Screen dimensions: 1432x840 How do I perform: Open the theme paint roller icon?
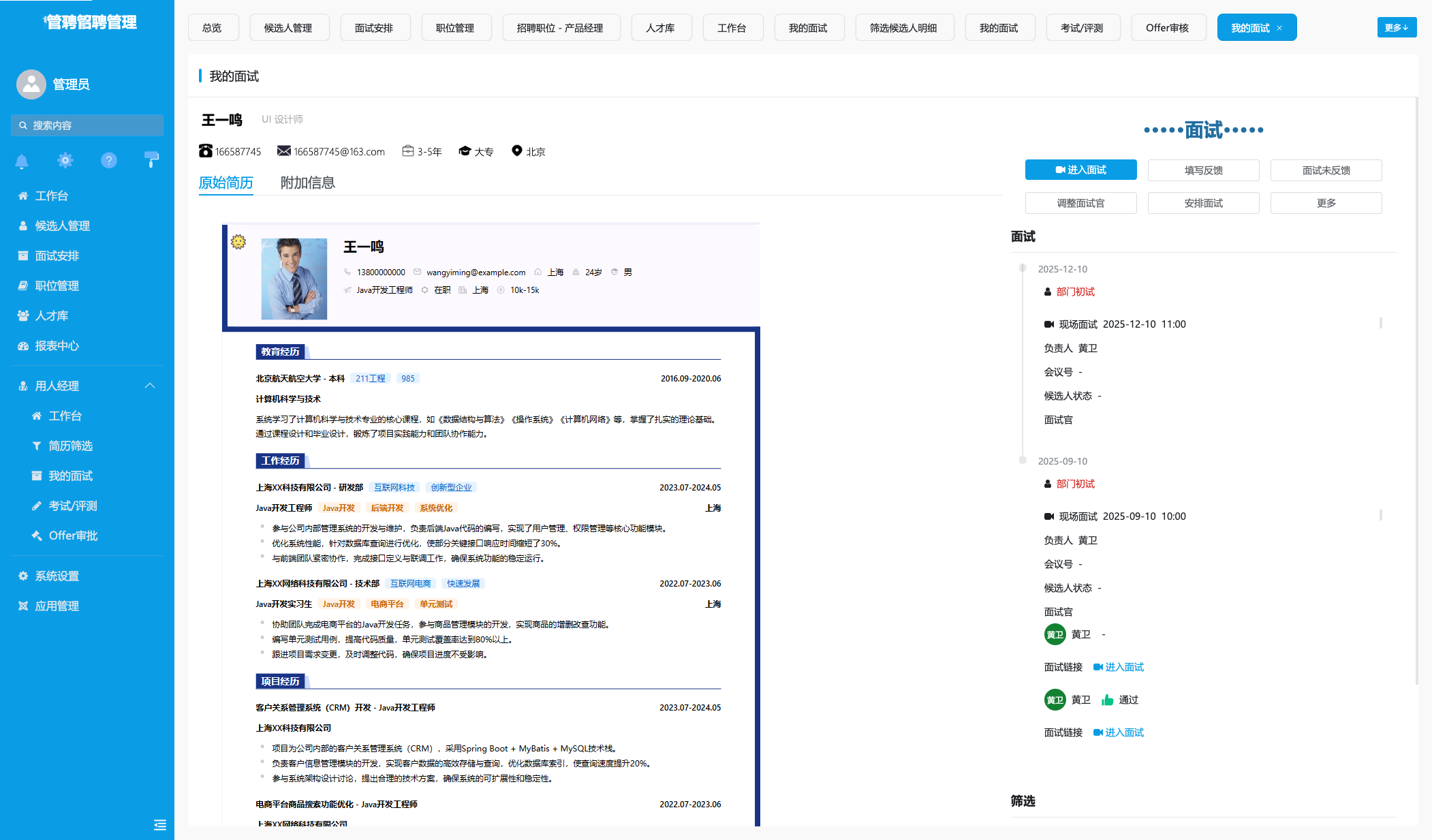tap(152, 161)
